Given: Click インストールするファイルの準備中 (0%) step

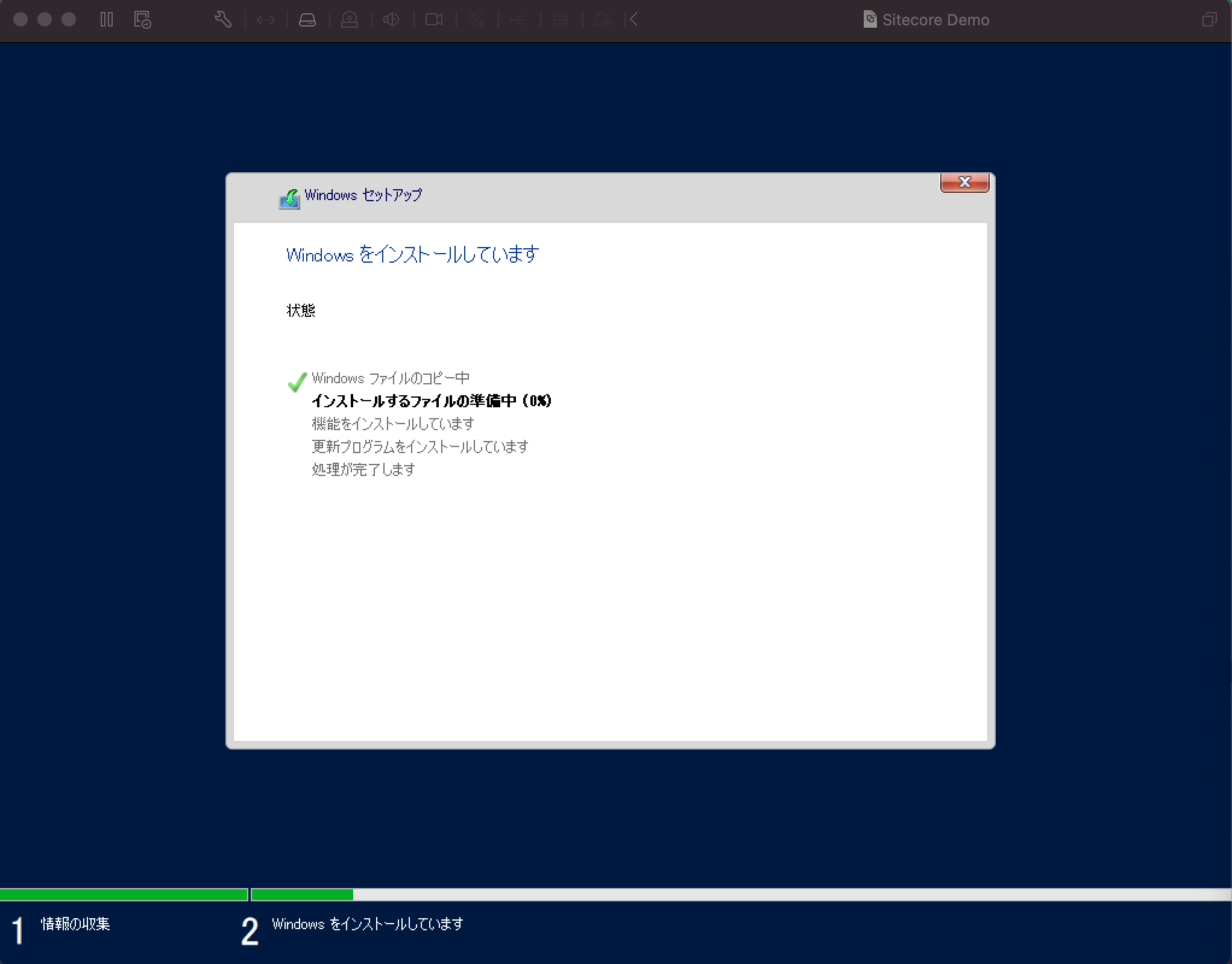Looking at the screenshot, I should (432, 401).
